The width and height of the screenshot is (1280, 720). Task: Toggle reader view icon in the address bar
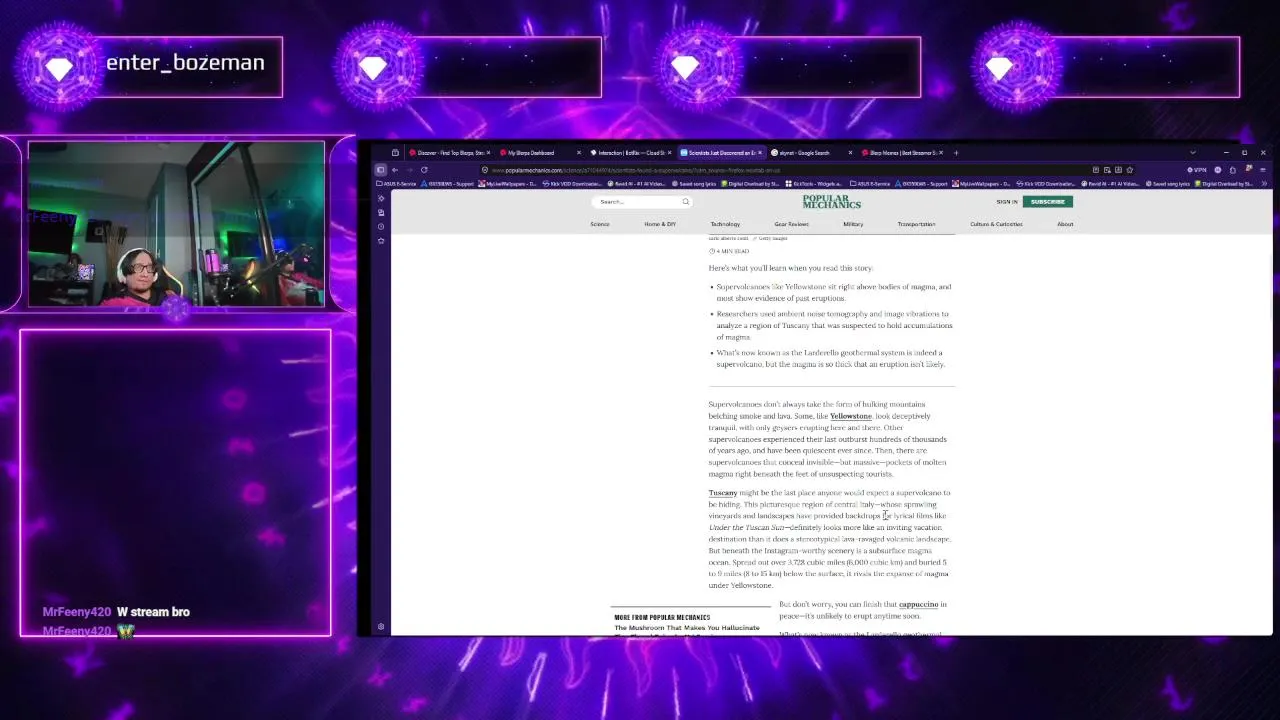tap(1095, 170)
